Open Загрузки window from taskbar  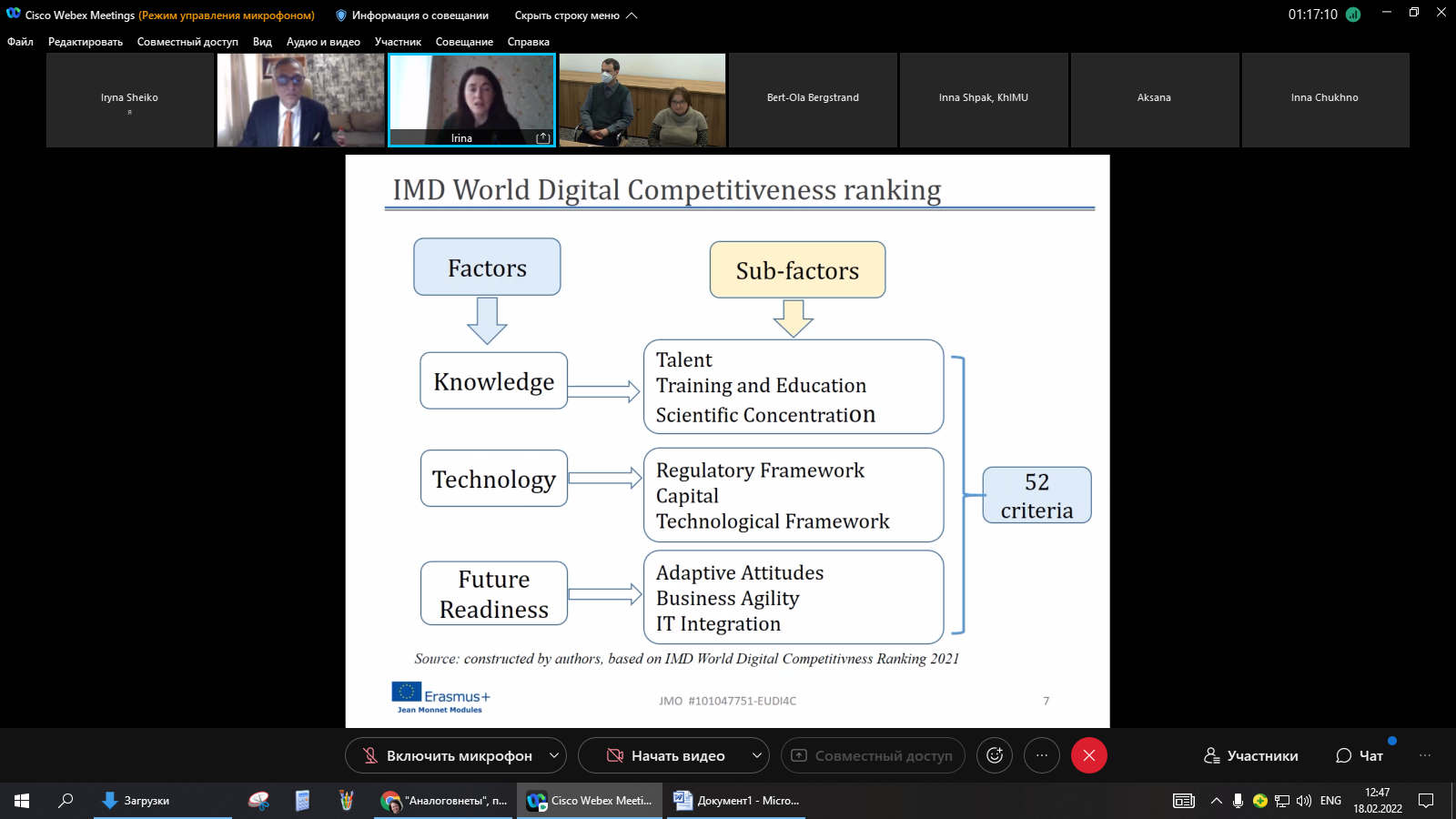[x=163, y=801]
